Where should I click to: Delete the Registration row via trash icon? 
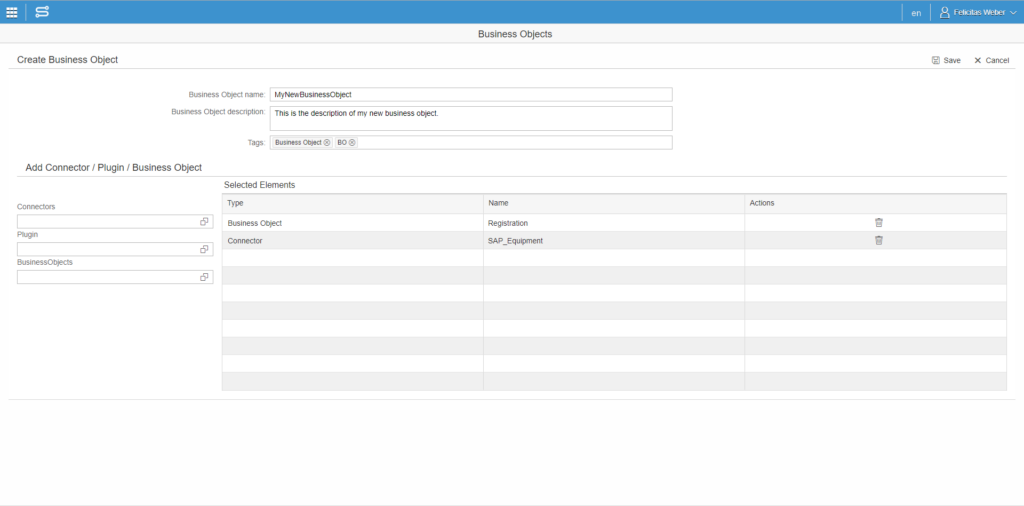click(878, 223)
